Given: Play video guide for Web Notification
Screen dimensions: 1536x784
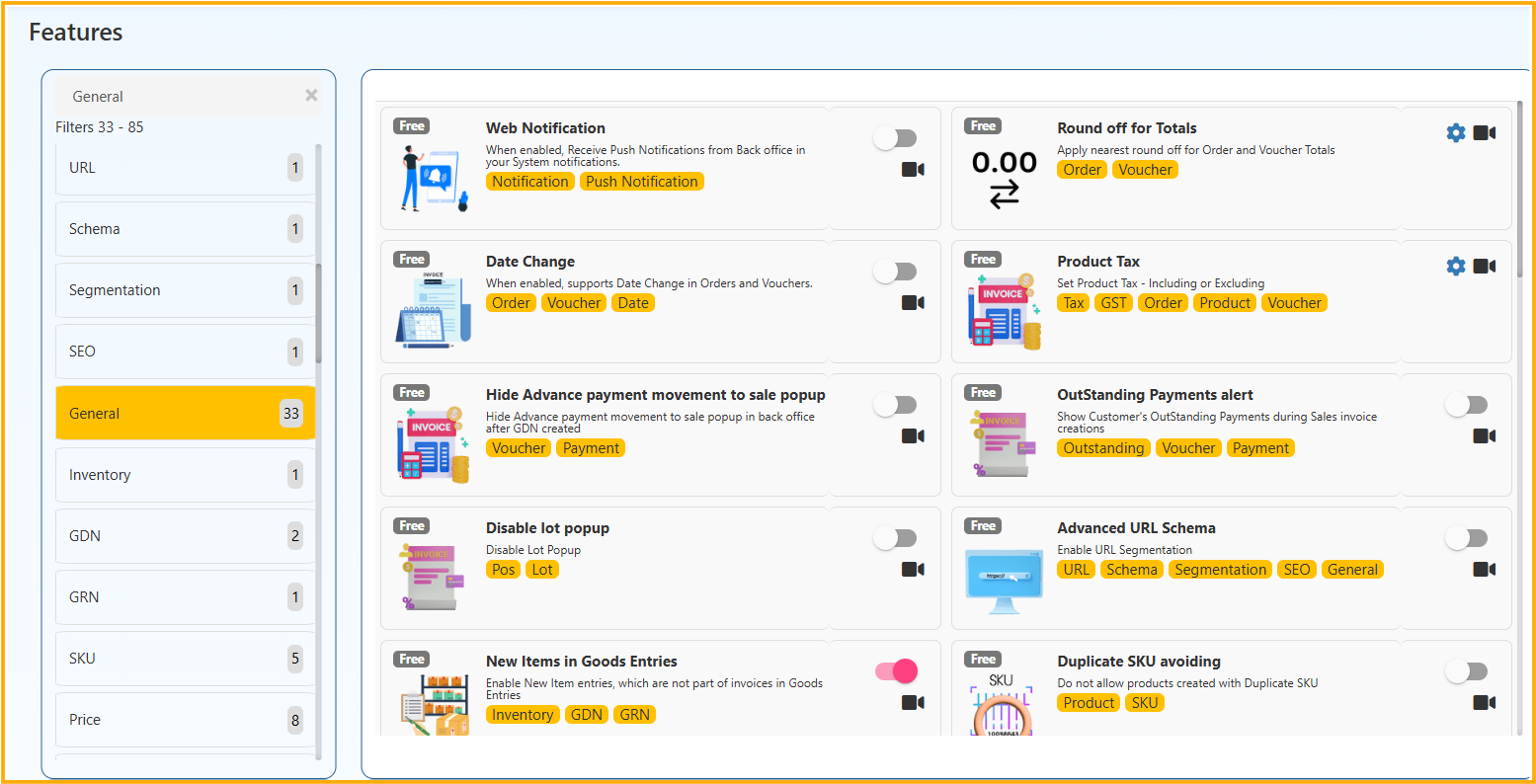Looking at the screenshot, I should (913, 170).
